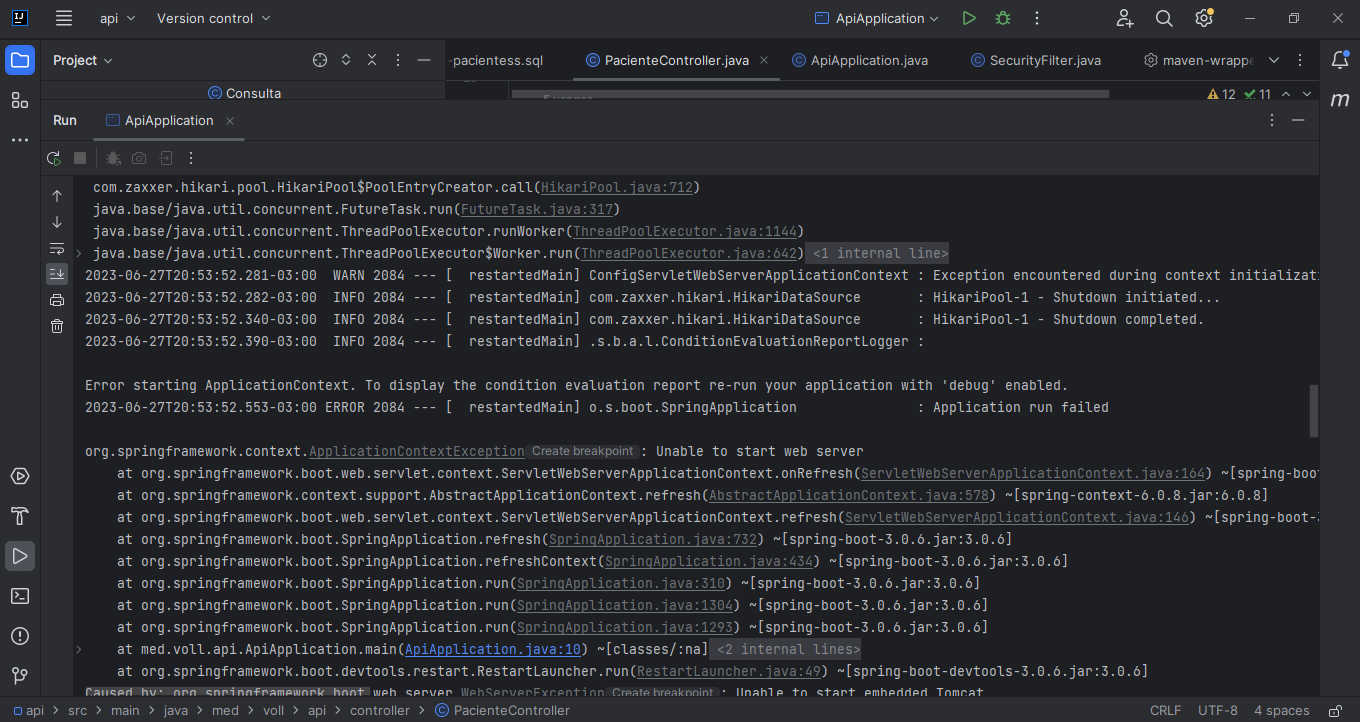Open ApiApplication run configuration dropdown
1360x722 pixels.
pyautogui.click(x=877, y=18)
